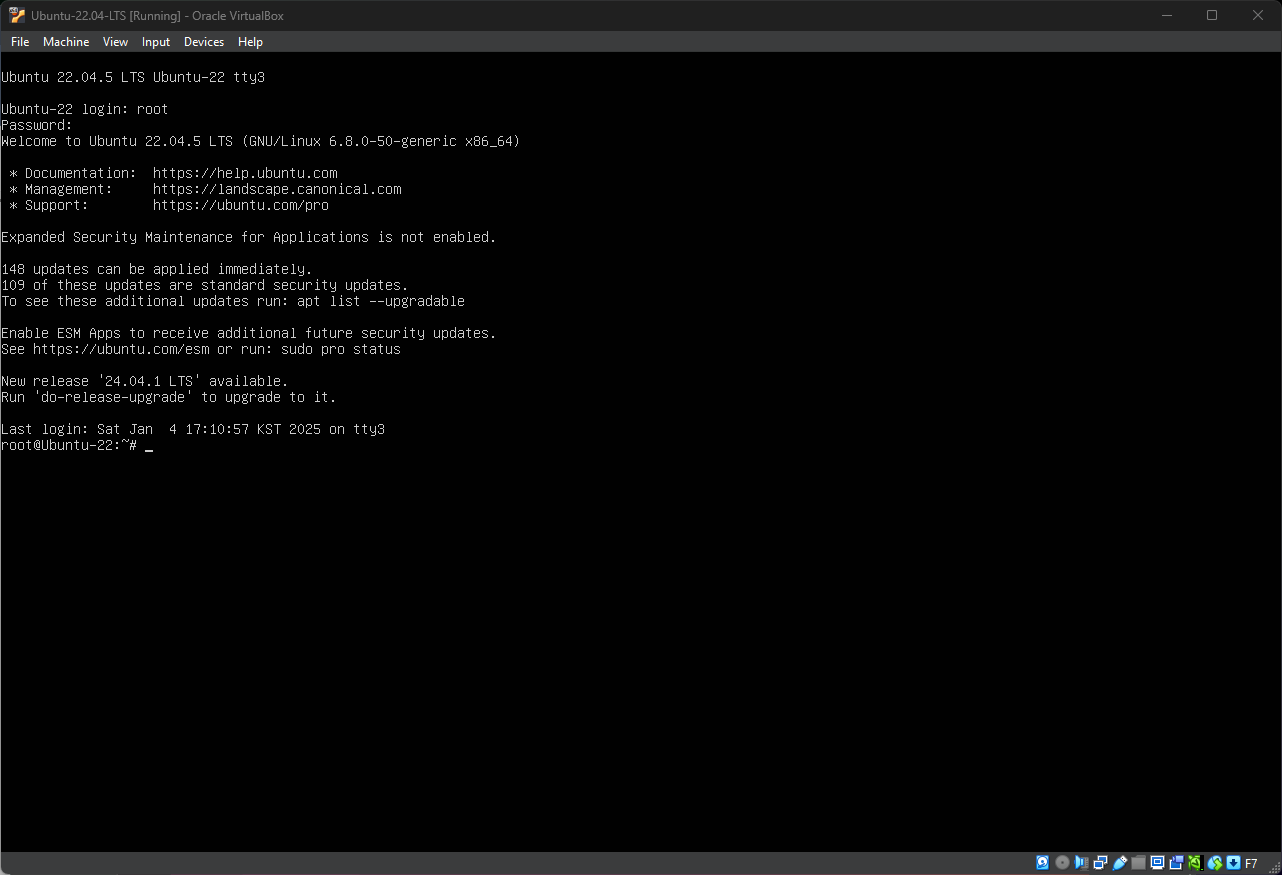The height and width of the screenshot is (875, 1282).
Task: Click the 'Expanded Security Maintenance' line
Action: click(249, 237)
